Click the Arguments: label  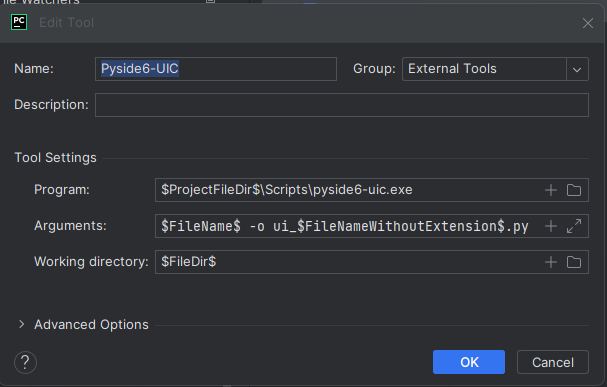(70, 225)
